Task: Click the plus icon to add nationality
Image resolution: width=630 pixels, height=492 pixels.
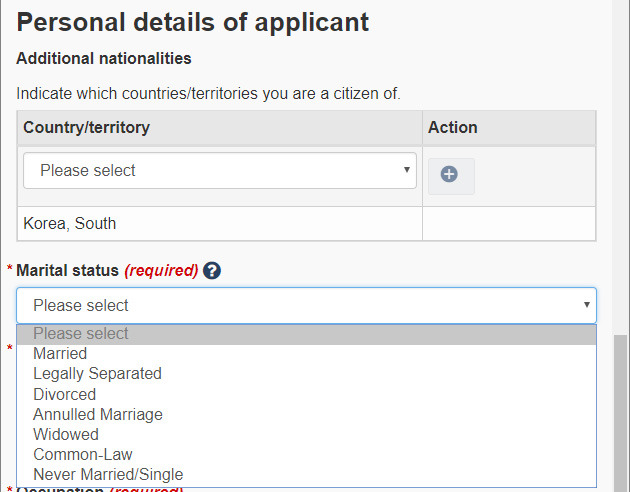Action: click(451, 176)
